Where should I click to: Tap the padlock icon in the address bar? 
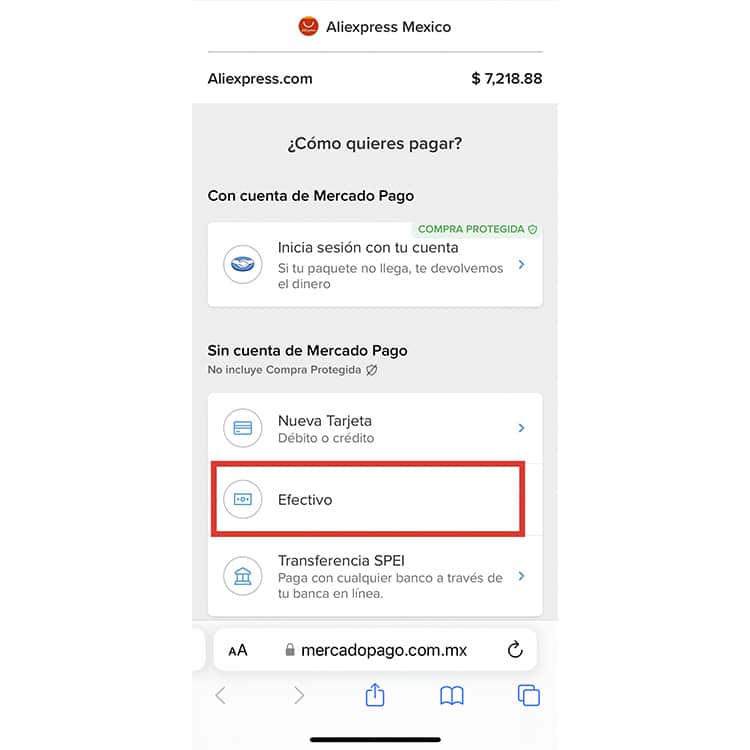(x=289, y=650)
